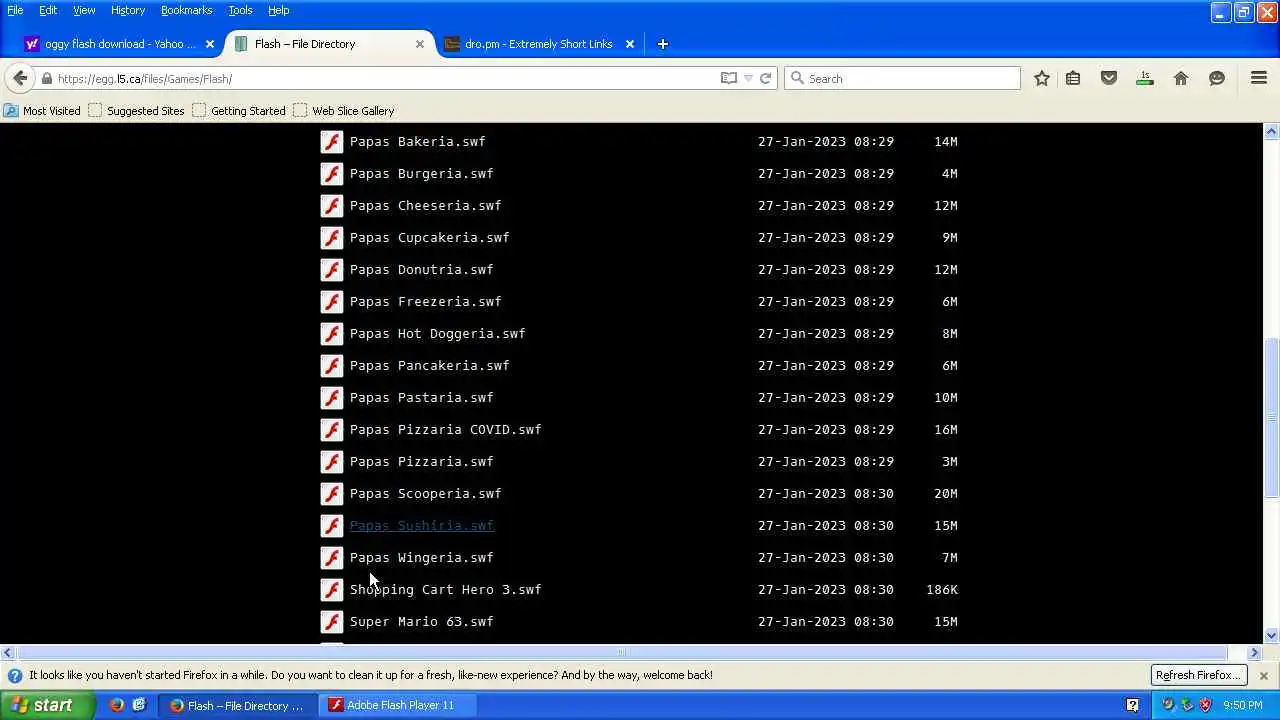Image resolution: width=1280 pixels, height=720 pixels.
Task: Toggle Reader View icon in address bar
Action: pyautogui.click(x=729, y=78)
